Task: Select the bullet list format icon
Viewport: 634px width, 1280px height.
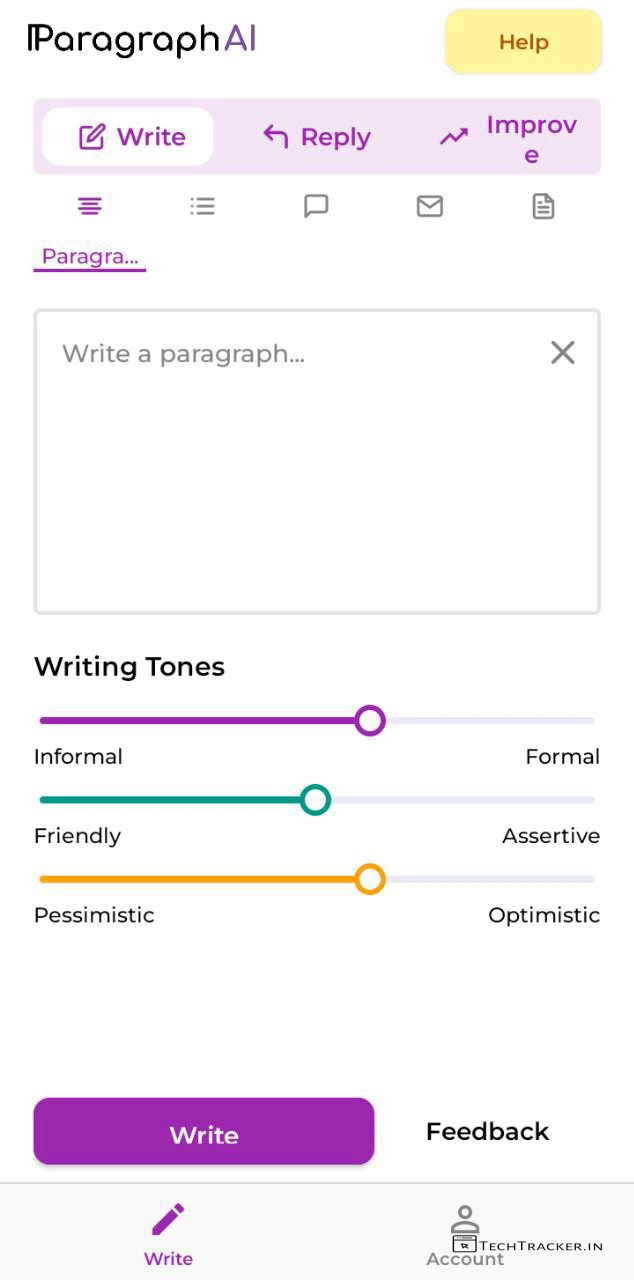Action: [x=203, y=207]
